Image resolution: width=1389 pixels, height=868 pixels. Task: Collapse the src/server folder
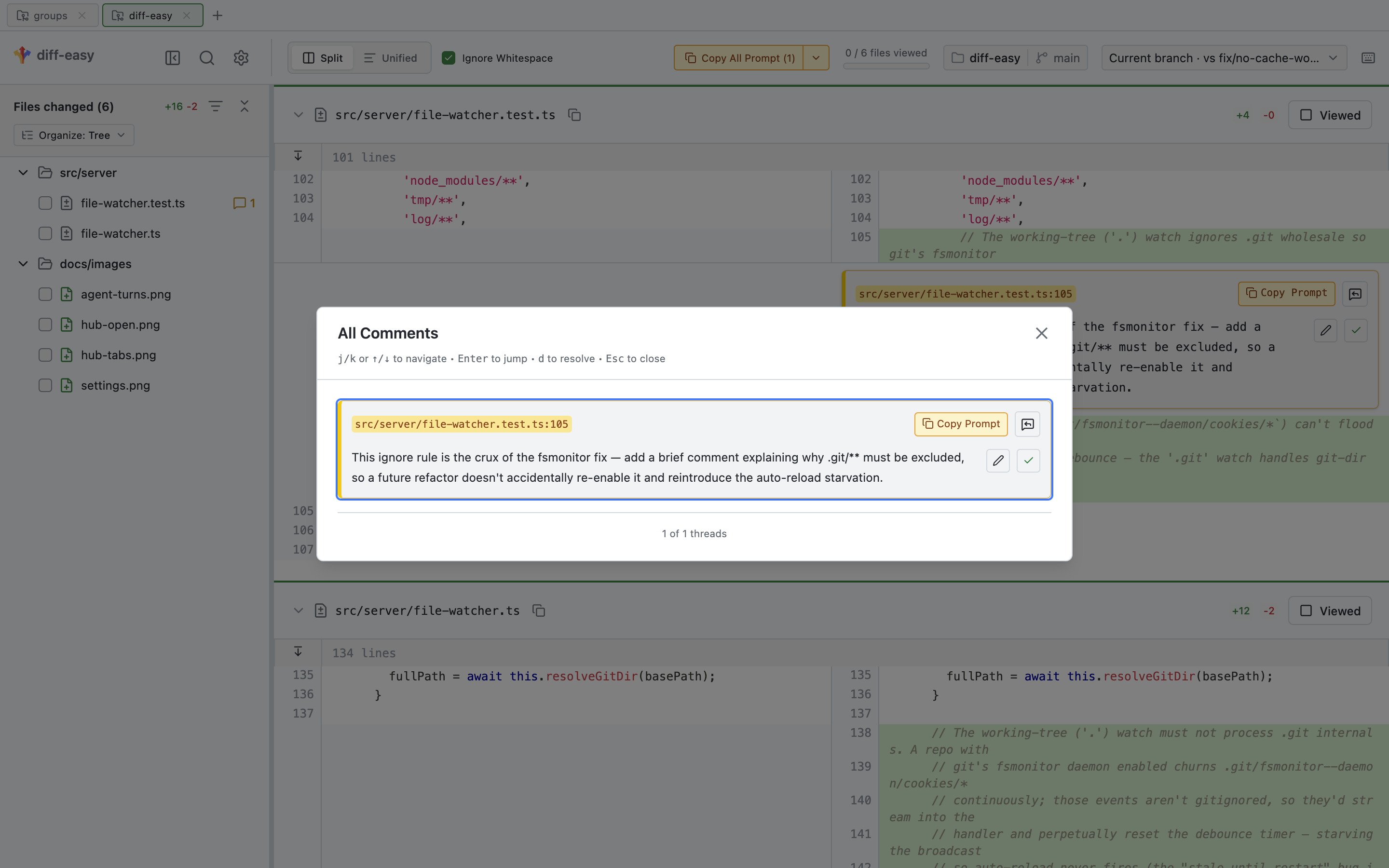pyautogui.click(x=23, y=173)
